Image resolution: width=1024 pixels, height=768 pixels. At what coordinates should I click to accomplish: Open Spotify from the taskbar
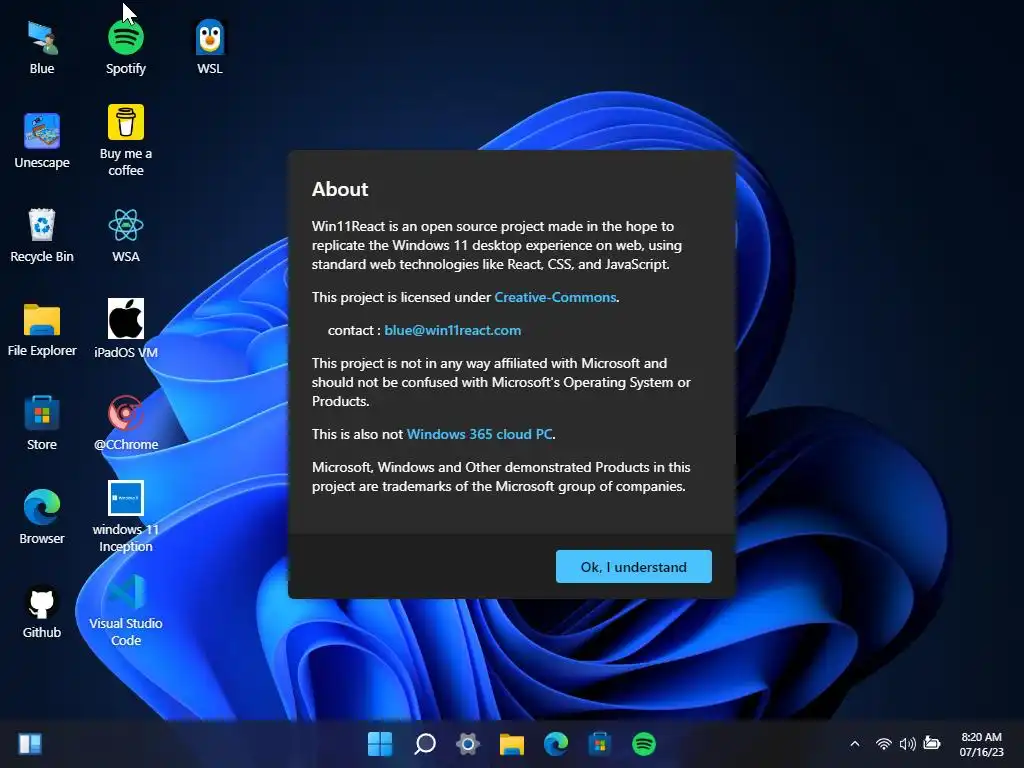tap(644, 744)
